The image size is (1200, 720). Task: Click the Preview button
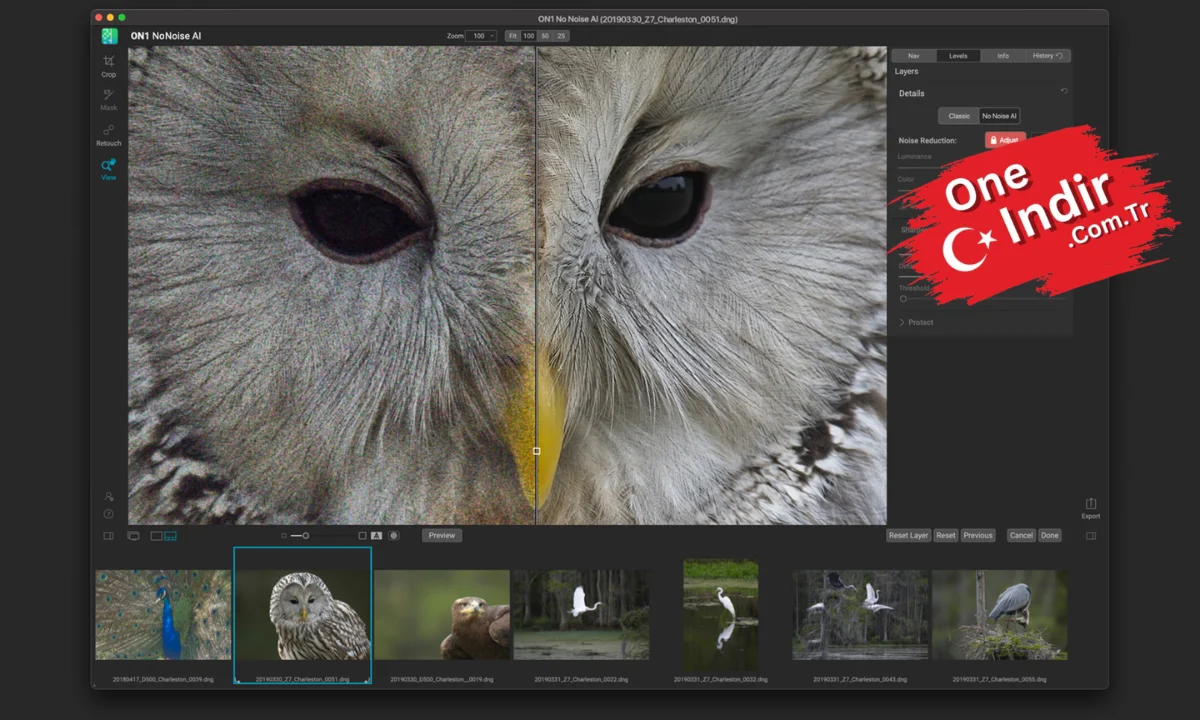[x=442, y=536]
